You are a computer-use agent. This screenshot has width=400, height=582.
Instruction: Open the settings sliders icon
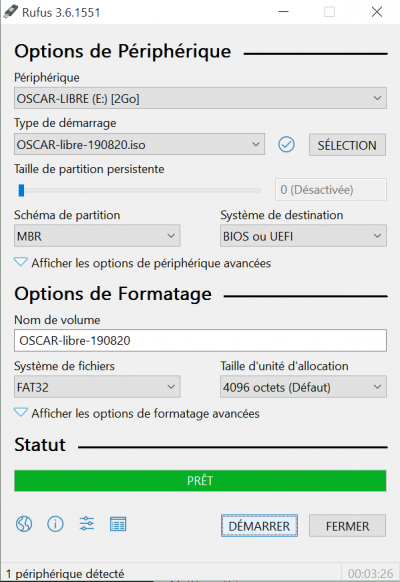(86, 524)
